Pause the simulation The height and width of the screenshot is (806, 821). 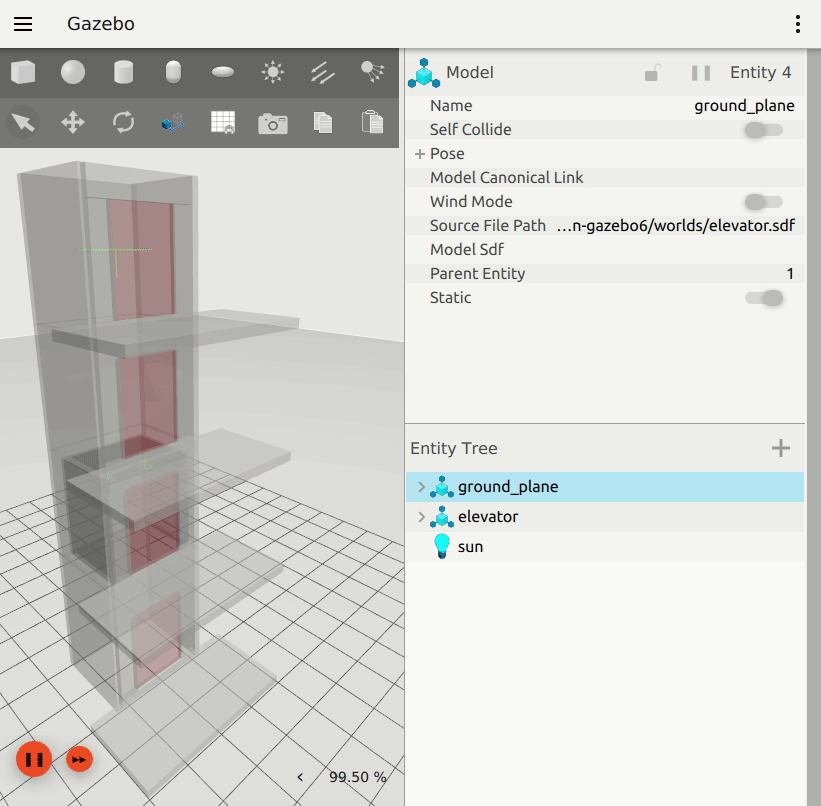tap(34, 759)
